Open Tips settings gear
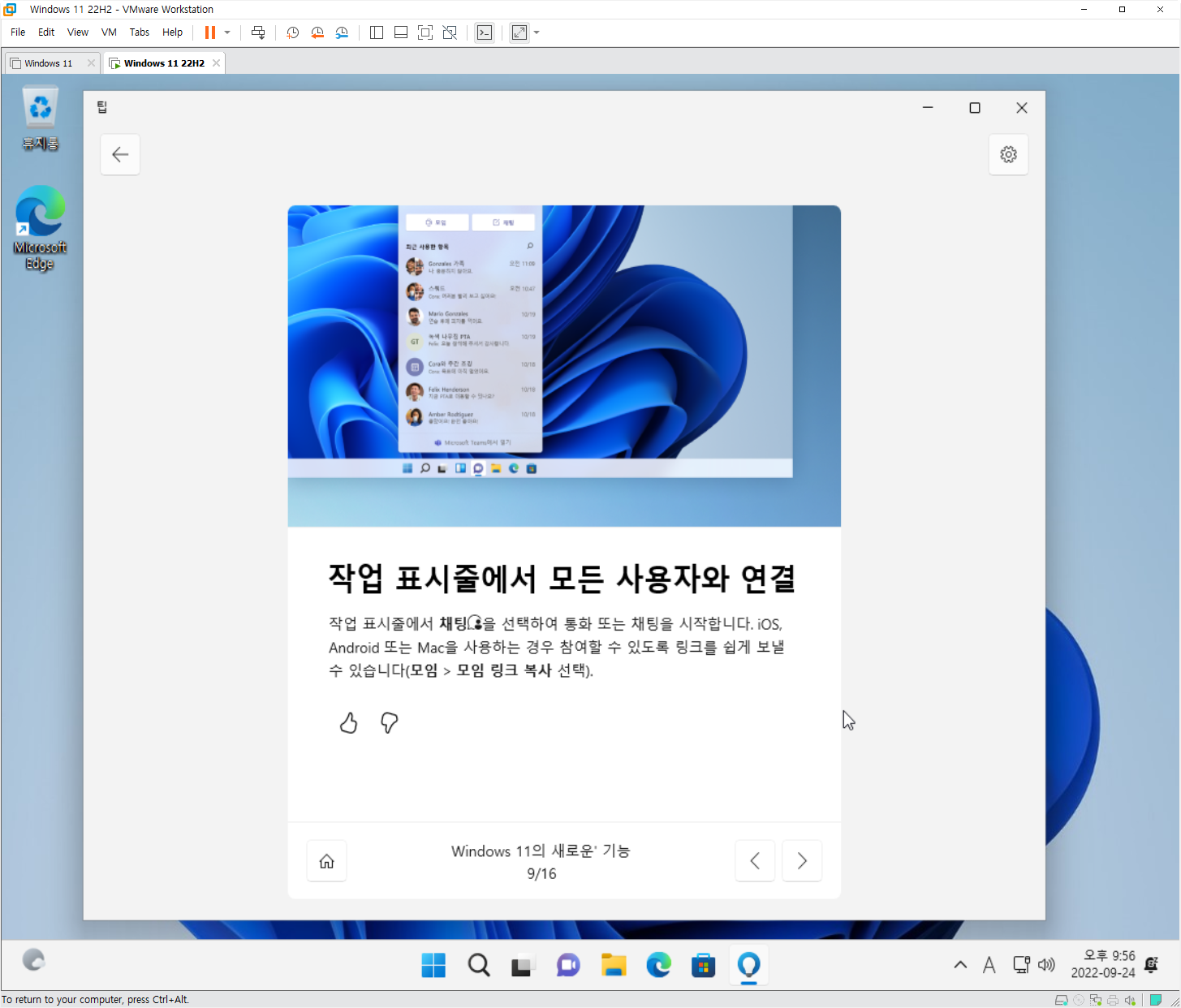 pos(1008,154)
